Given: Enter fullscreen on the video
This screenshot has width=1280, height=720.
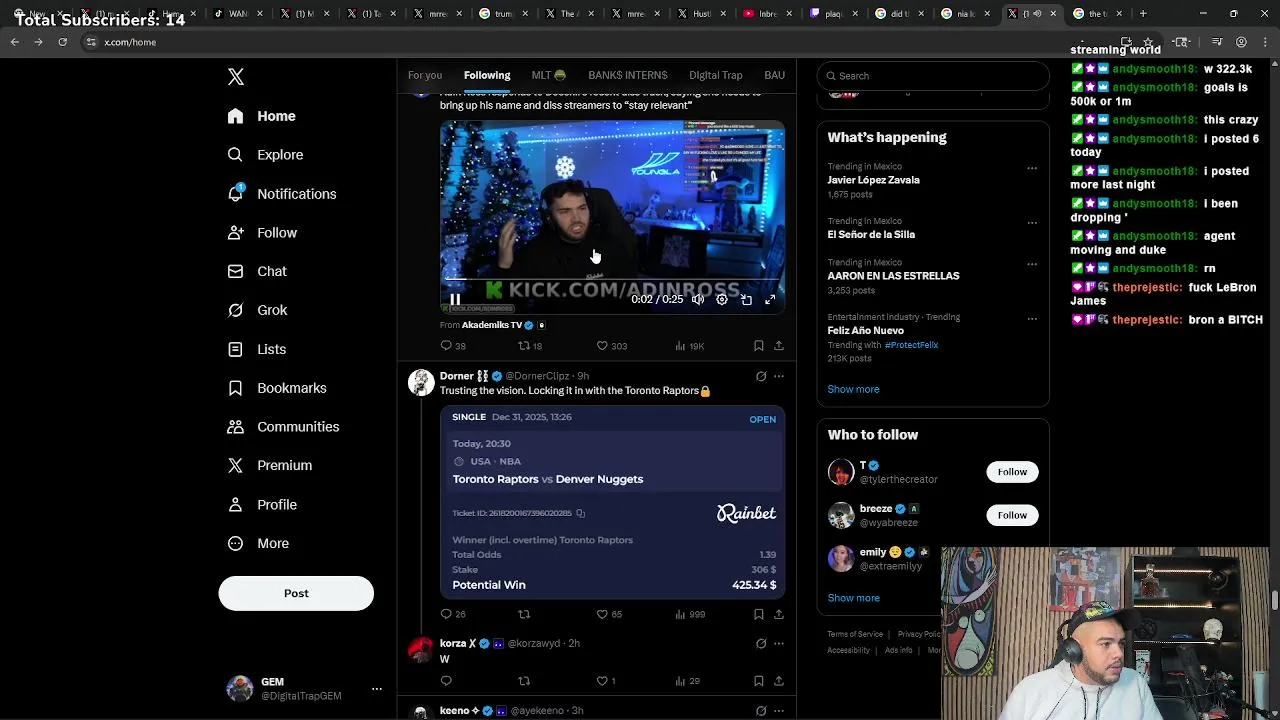Looking at the screenshot, I should (770, 299).
